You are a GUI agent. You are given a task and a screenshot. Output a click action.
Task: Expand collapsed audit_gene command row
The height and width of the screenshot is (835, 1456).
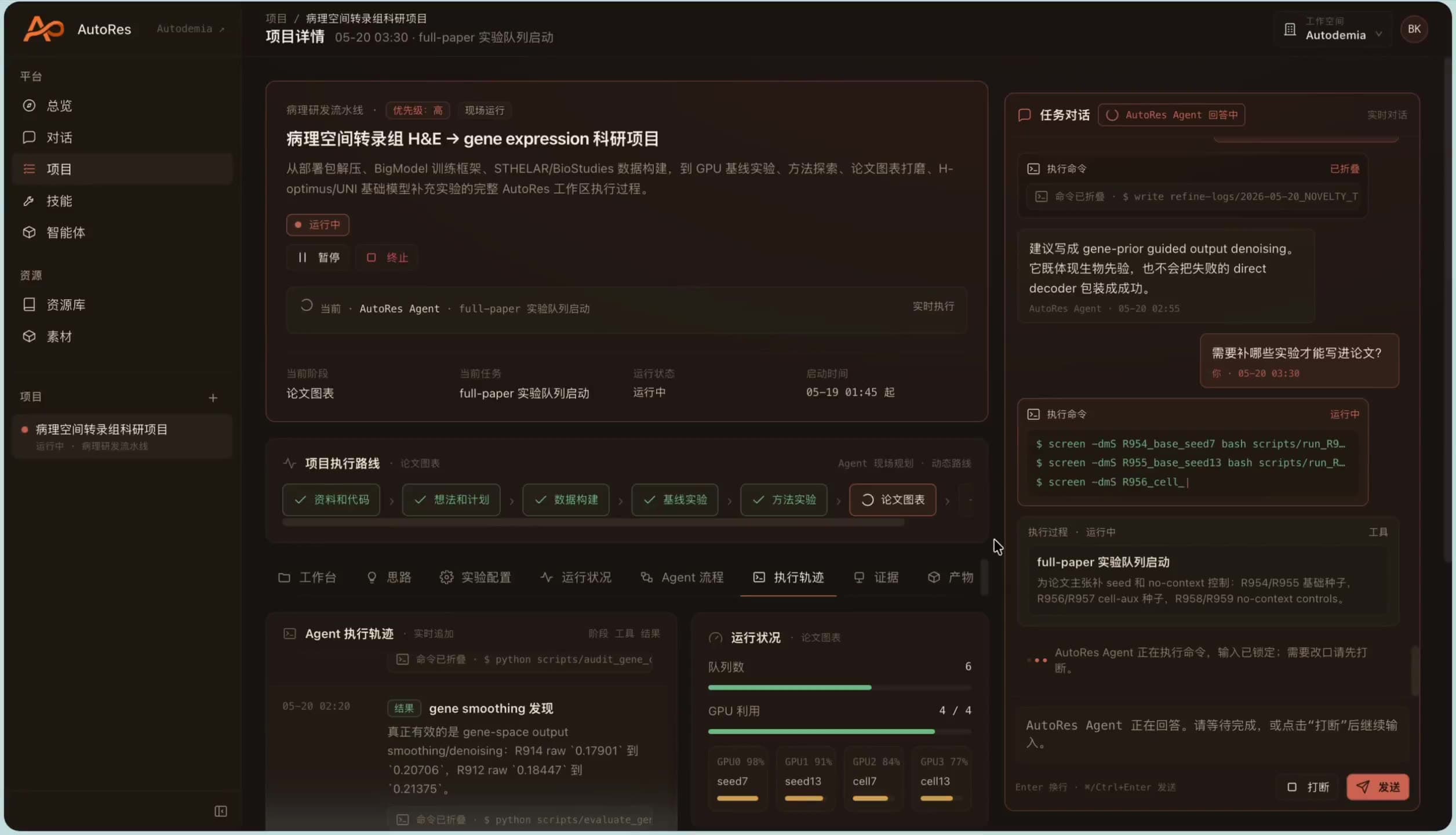pyautogui.click(x=520, y=659)
